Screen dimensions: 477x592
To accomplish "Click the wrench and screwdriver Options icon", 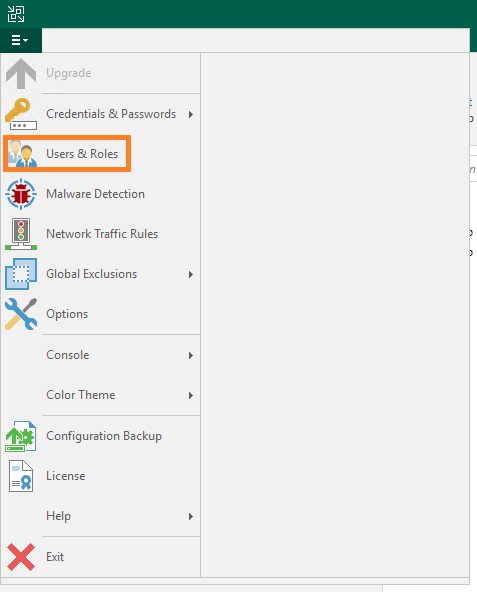I will click(x=21, y=314).
